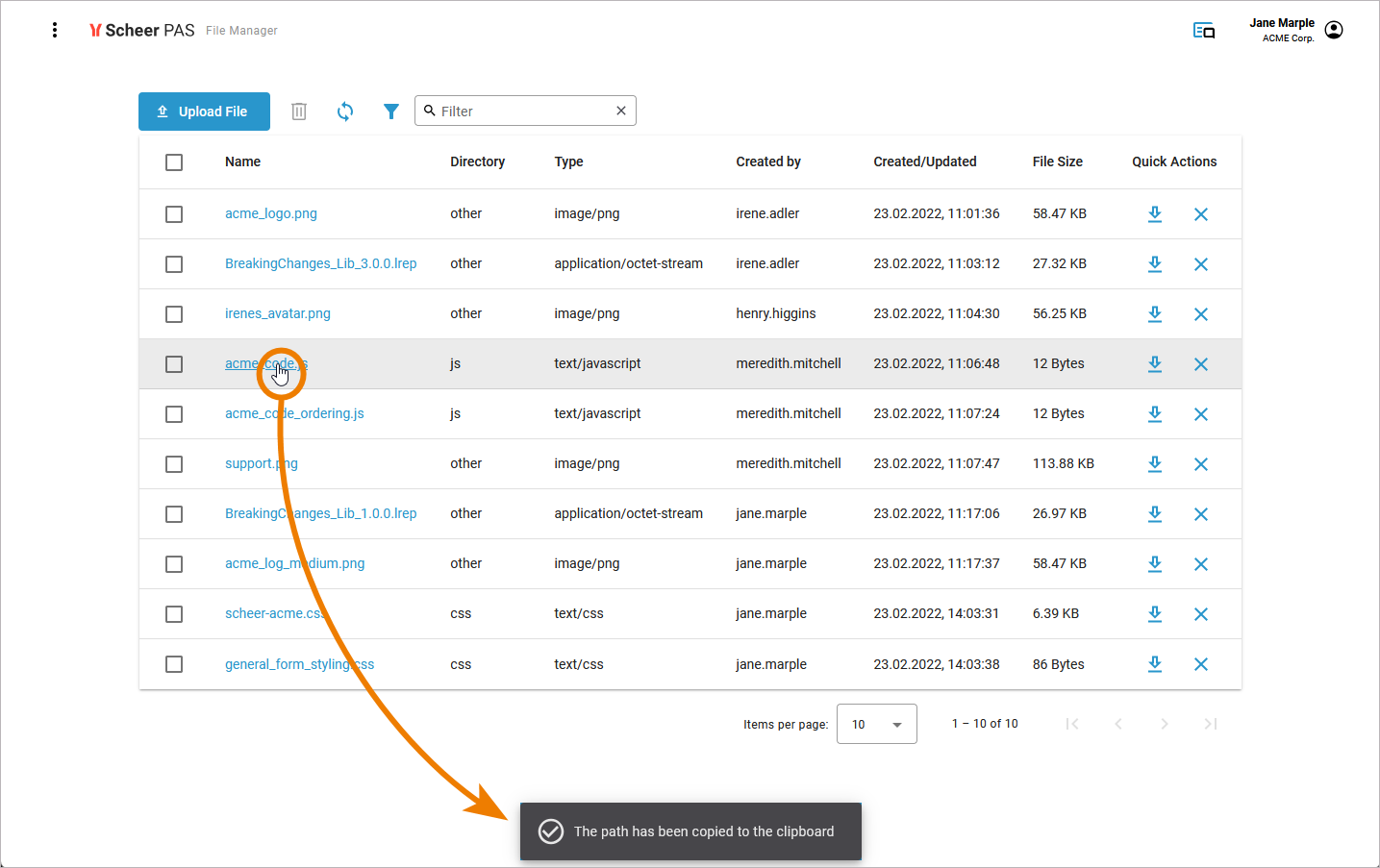Expand the items per page dropdown
1380x868 pixels.
[876, 724]
